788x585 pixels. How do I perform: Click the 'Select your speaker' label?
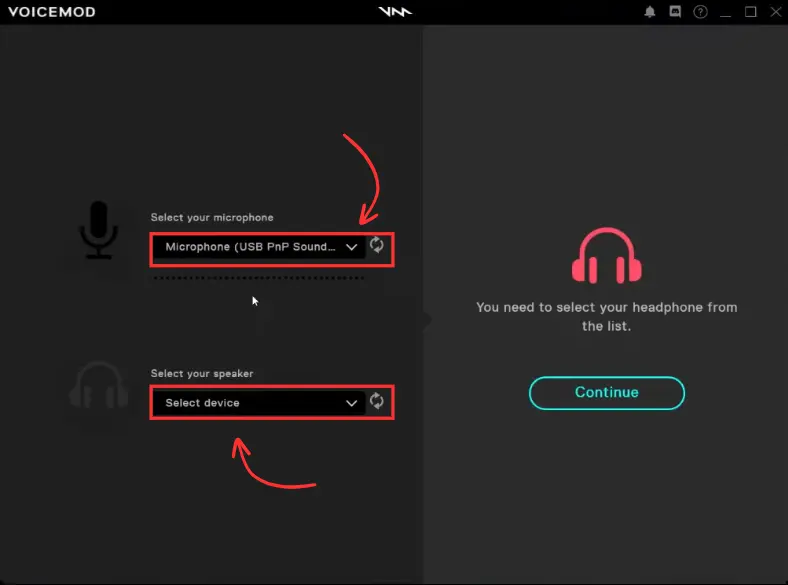pyautogui.click(x=202, y=373)
